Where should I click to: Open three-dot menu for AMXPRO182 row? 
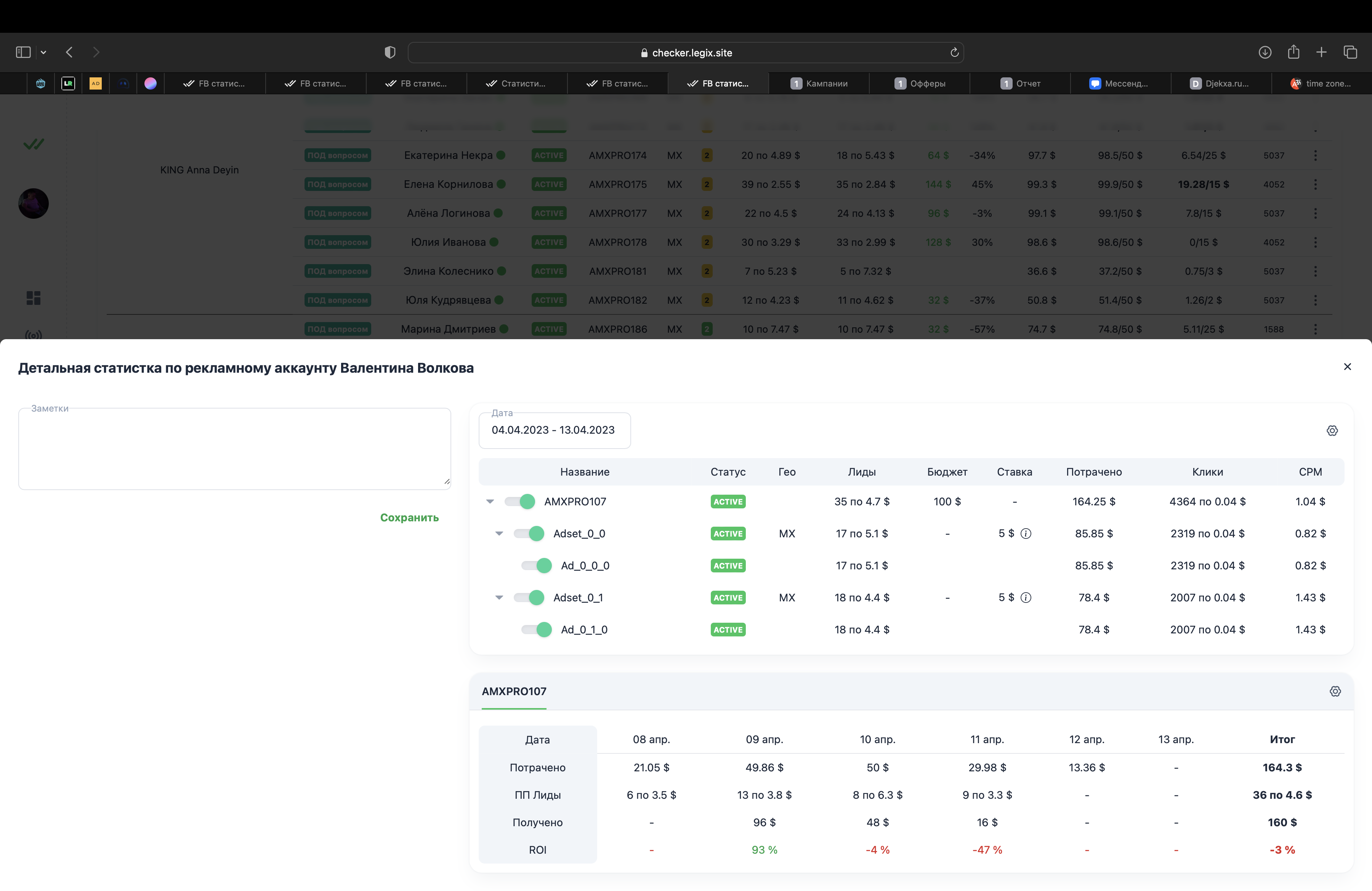pyautogui.click(x=1316, y=300)
